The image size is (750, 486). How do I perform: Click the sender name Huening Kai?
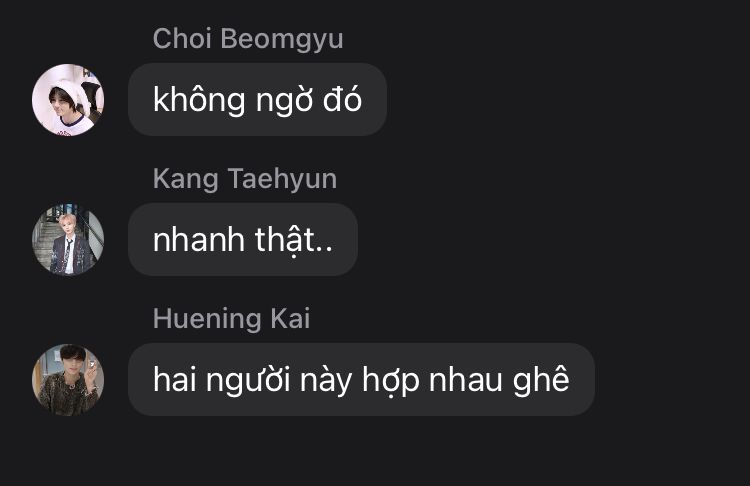click(232, 319)
